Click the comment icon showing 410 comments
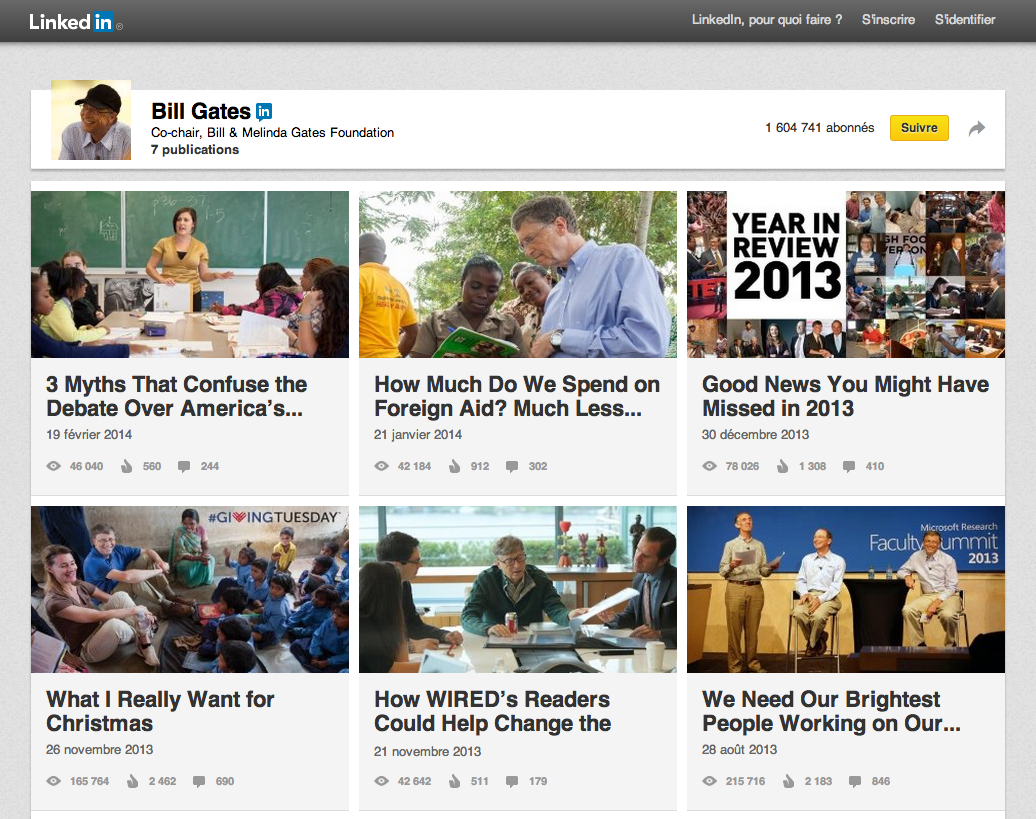This screenshot has height=819, width=1036. click(849, 466)
